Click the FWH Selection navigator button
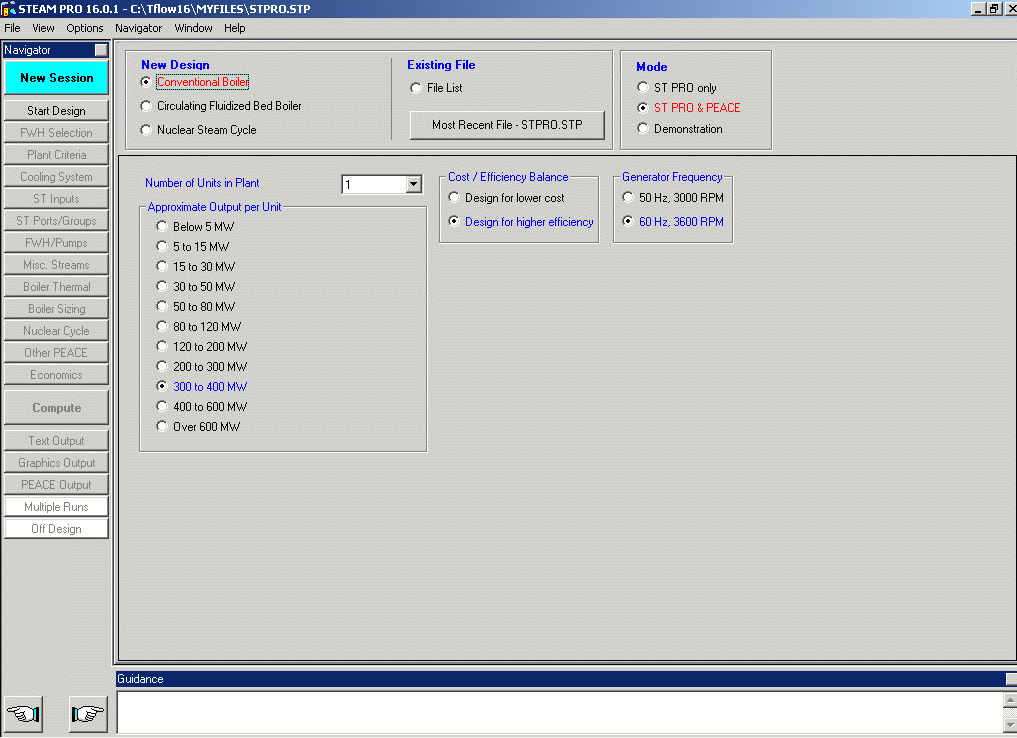The width and height of the screenshot is (1017, 738). [56, 133]
